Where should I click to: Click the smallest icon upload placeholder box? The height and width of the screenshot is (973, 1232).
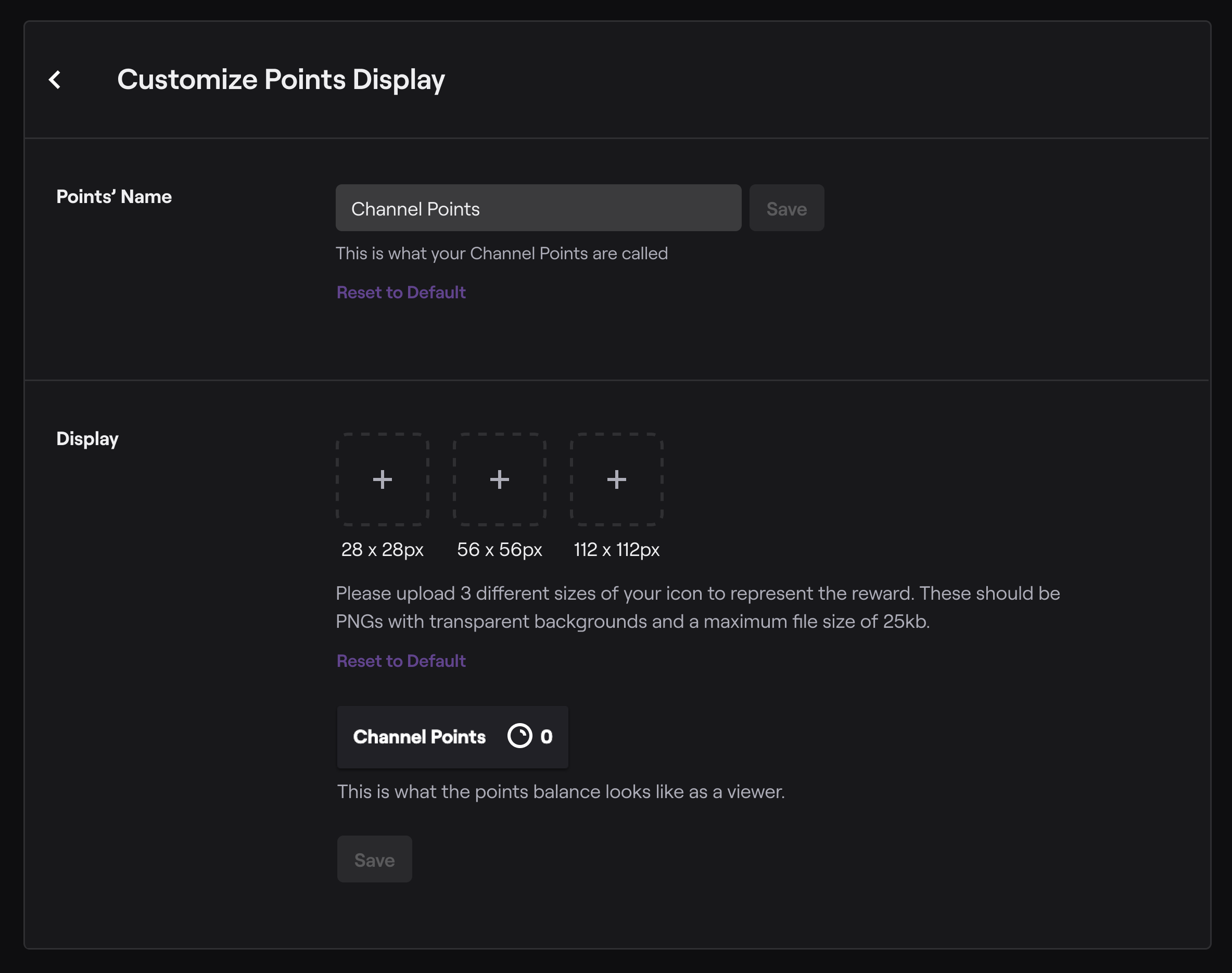382,480
